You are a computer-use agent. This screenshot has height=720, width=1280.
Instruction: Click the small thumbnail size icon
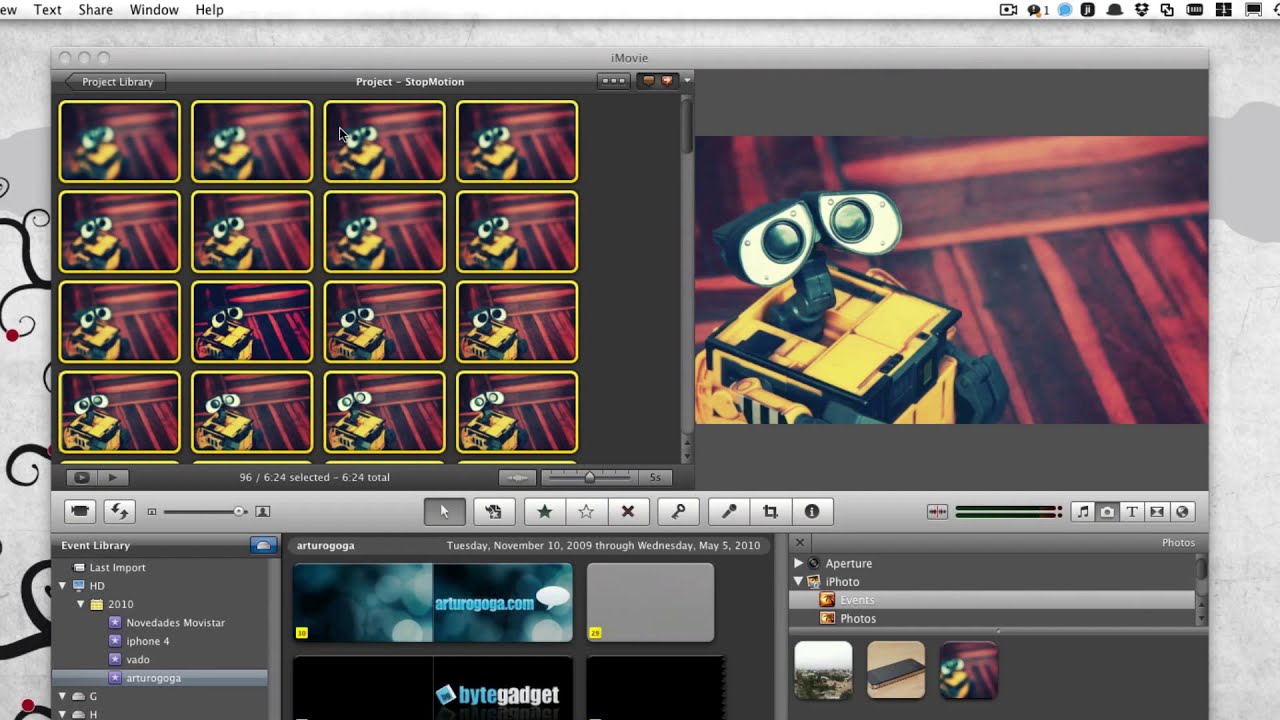click(152, 511)
